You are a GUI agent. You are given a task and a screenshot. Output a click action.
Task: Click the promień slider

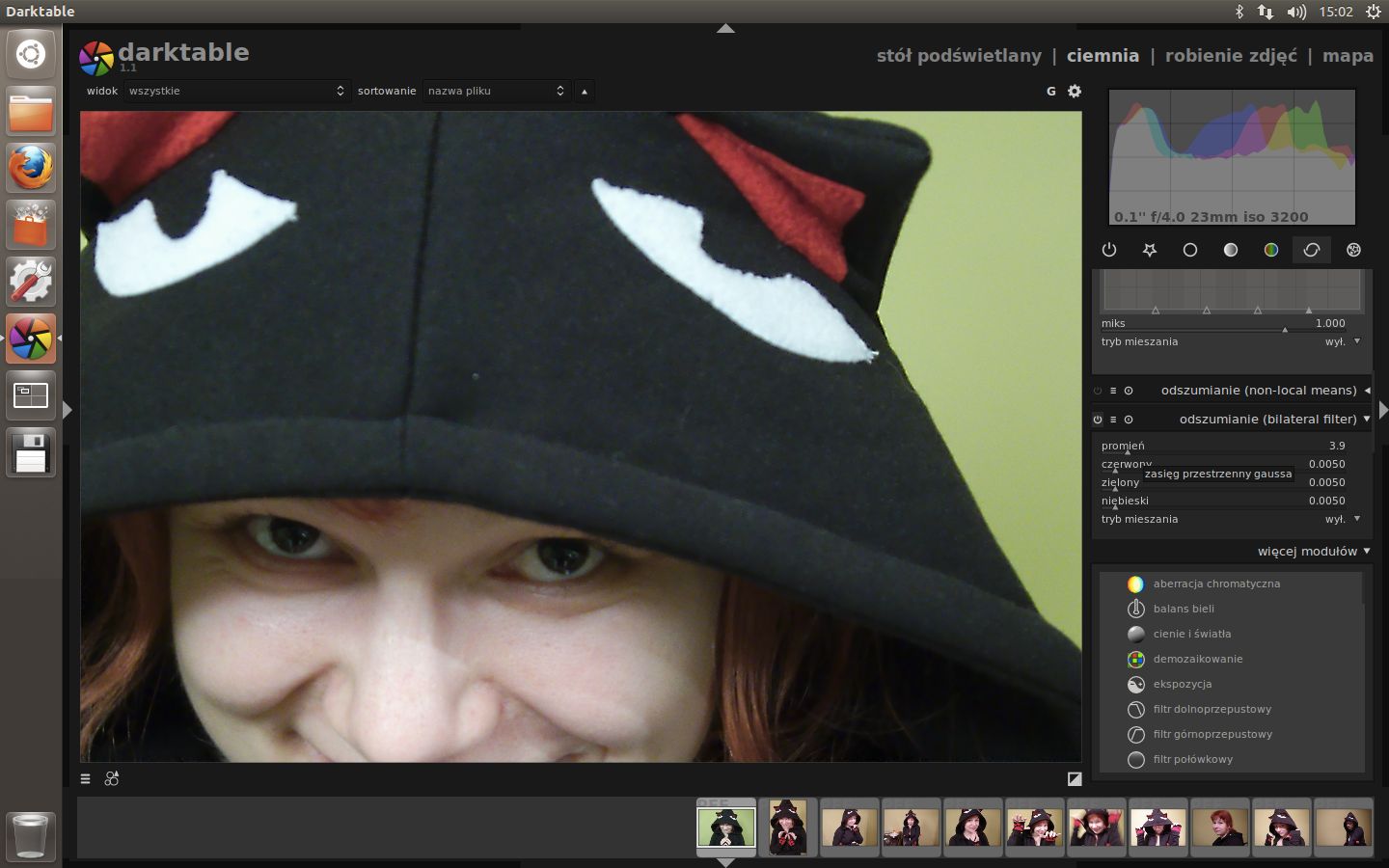[1223, 447]
